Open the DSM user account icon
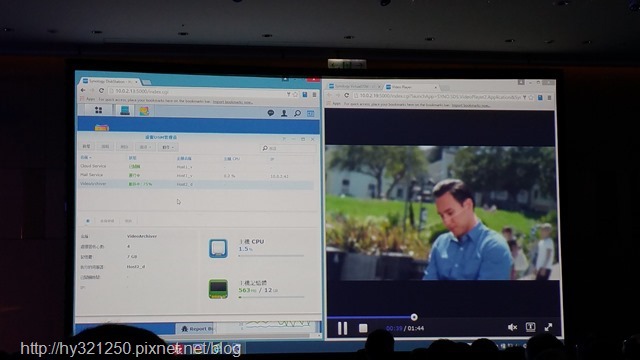This screenshot has width=640, height=360. point(284,113)
